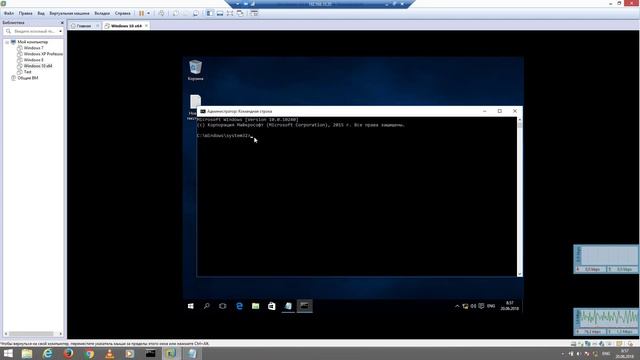This screenshot has width=640, height=360.
Task: Open the Справка menu
Action: [122, 13]
